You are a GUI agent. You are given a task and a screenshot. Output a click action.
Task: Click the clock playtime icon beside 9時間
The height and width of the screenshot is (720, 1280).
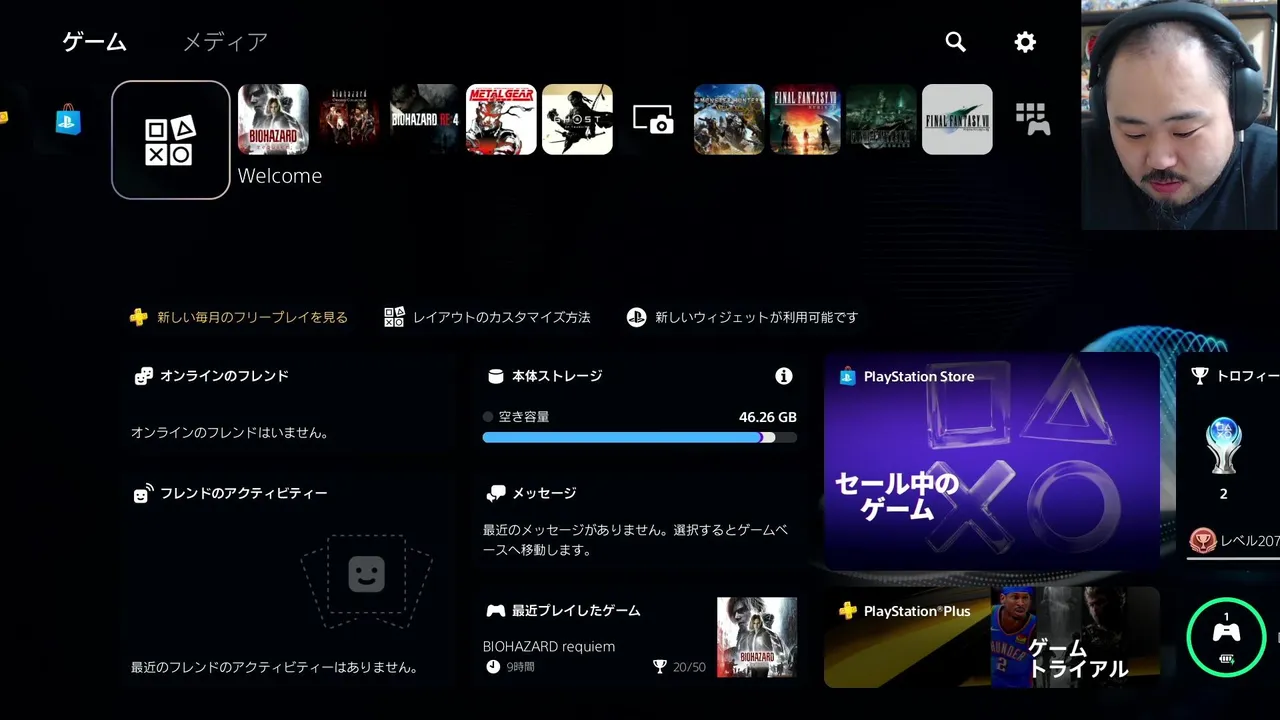(x=493, y=667)
